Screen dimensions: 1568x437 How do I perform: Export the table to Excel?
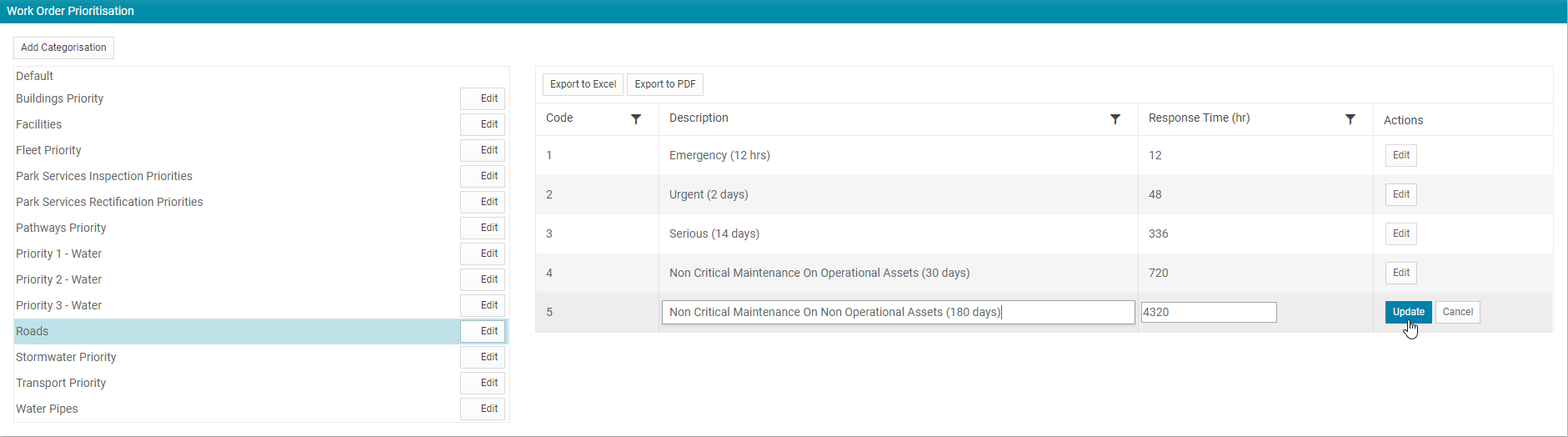pyautogui.click(x=583, y=84)
